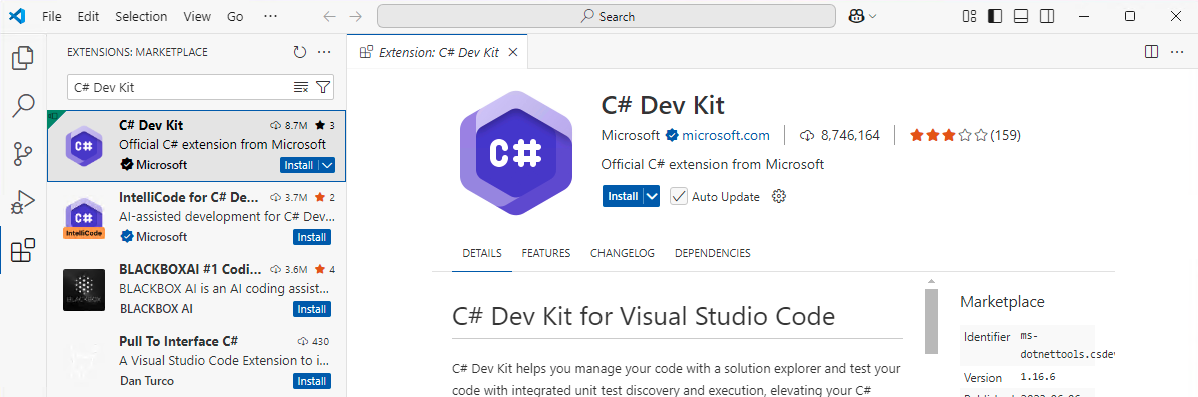The width and height of the screenshot is (1198, 397).
Task: Select the Extension: C# Dev Kit tab
Action: click(437, 52)
